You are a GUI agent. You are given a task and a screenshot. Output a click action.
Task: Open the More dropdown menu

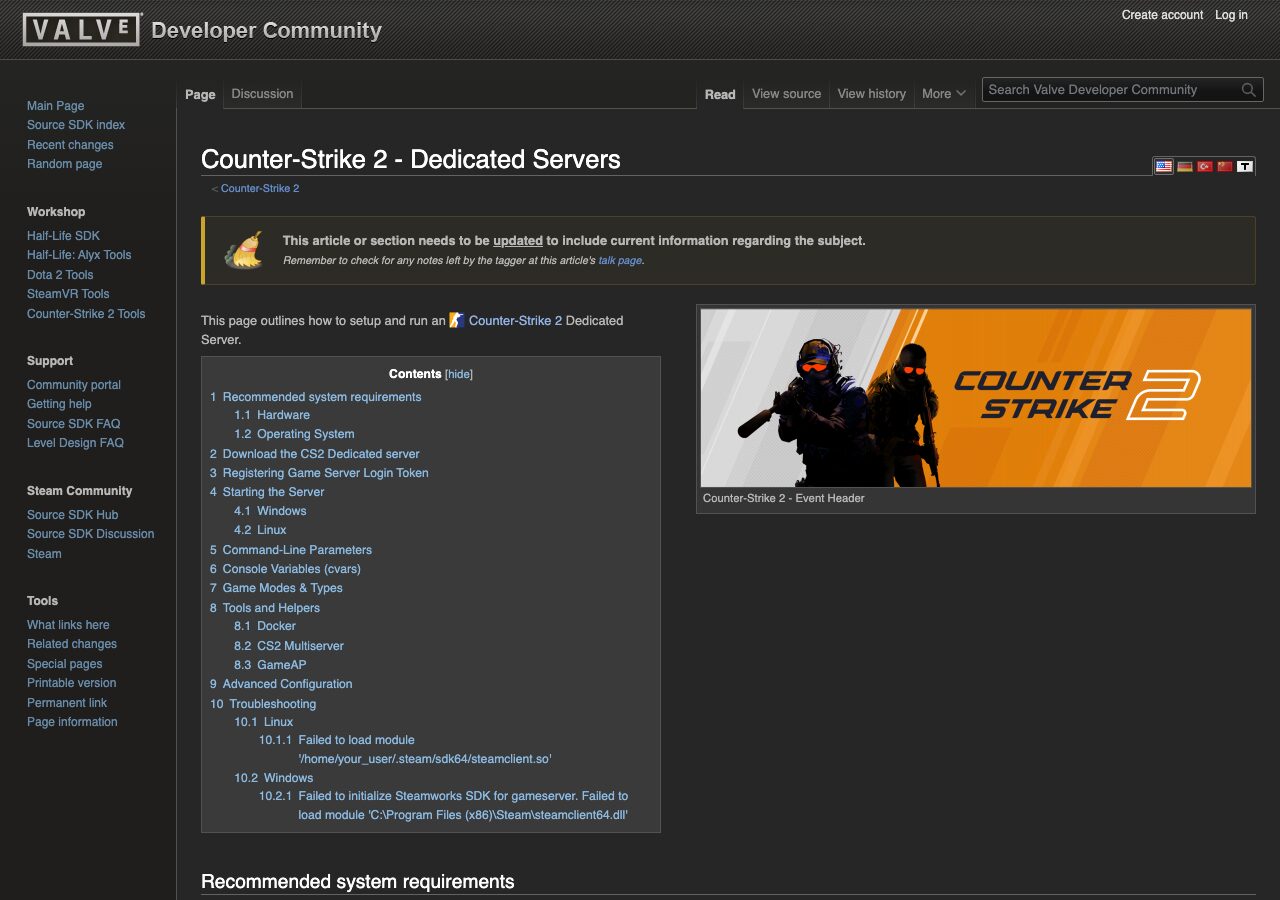tap(944, 94)
